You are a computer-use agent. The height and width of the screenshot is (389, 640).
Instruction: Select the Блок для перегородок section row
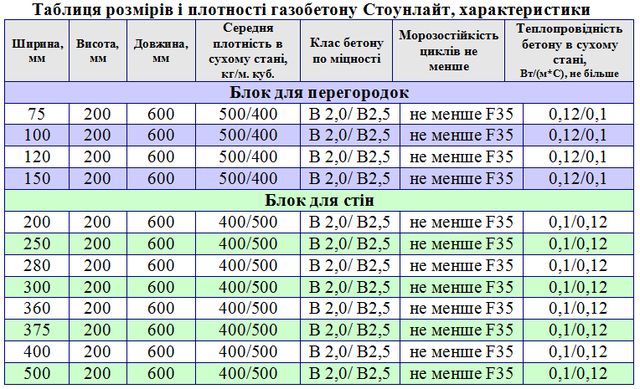319,93
